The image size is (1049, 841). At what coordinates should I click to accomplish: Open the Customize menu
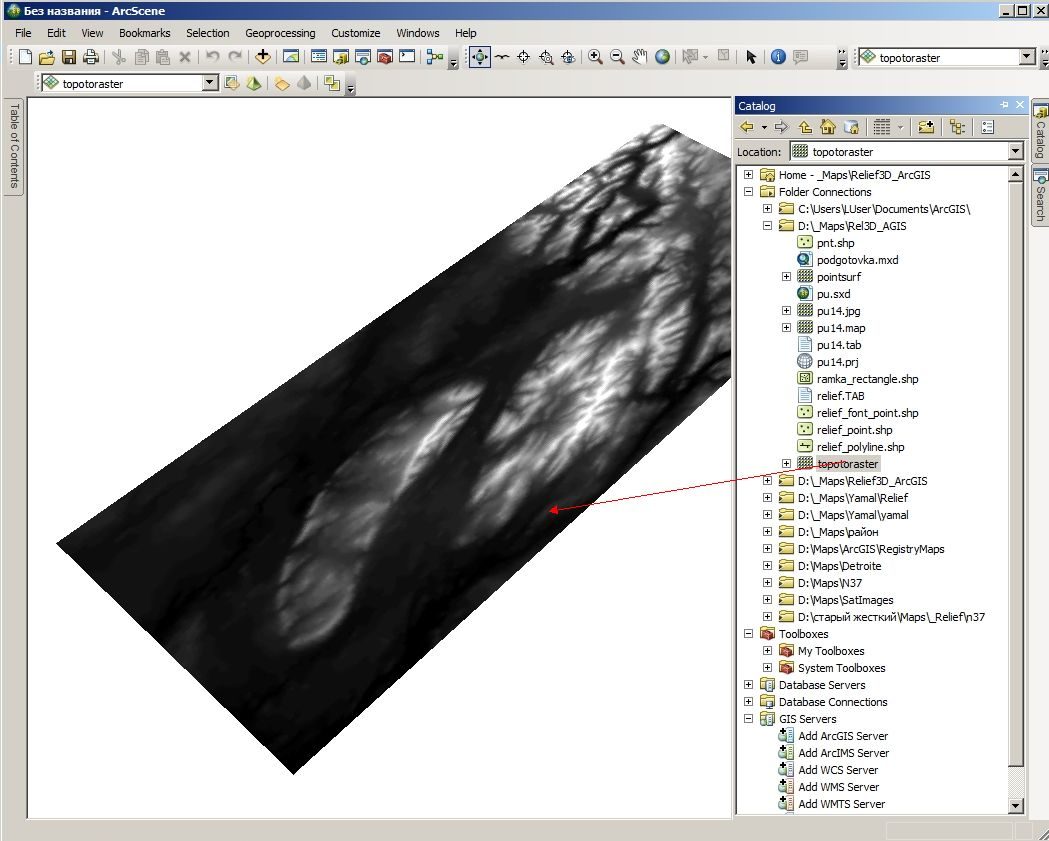(x=355, y=33)
